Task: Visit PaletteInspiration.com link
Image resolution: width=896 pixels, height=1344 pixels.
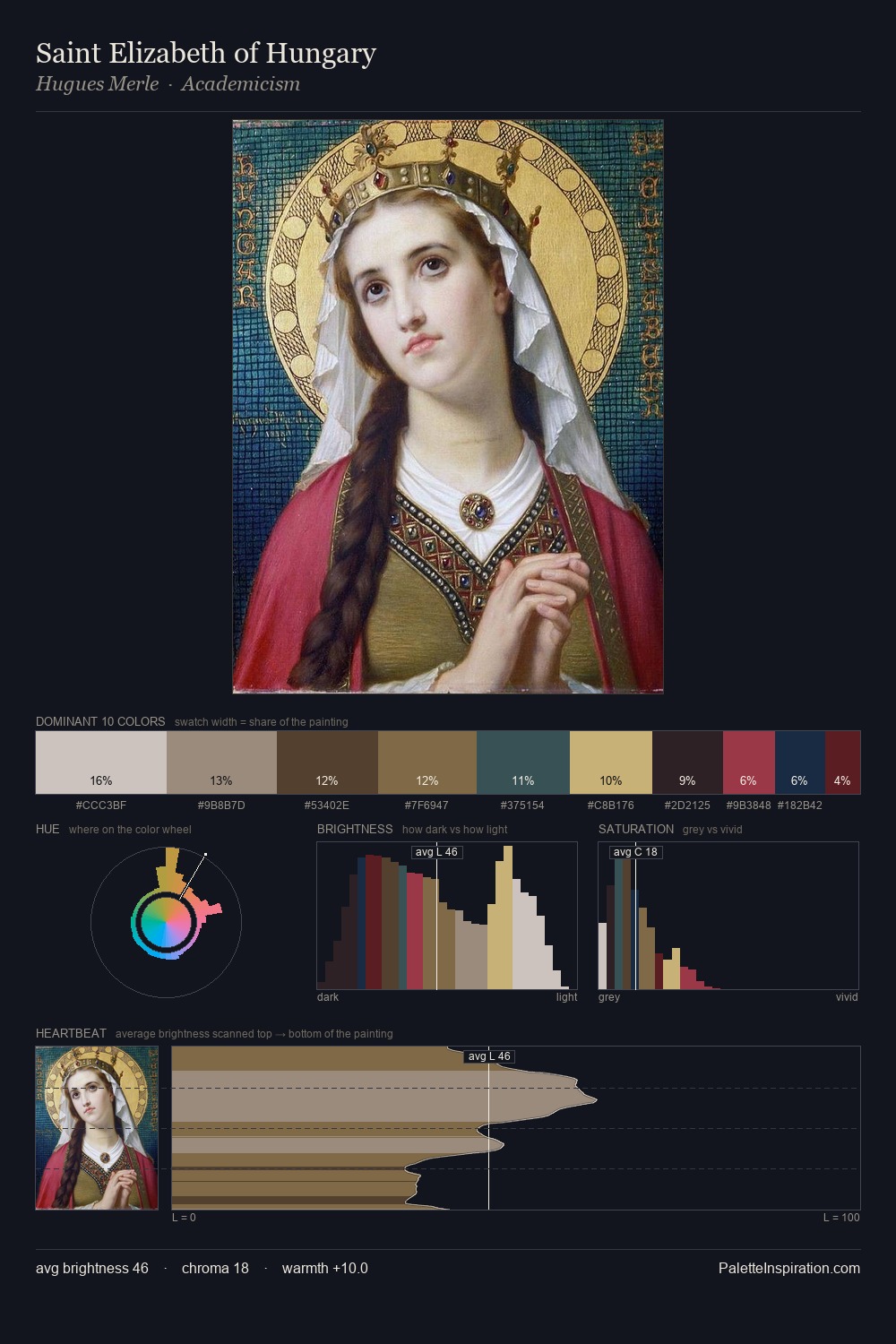Action: click(x=789, y=1268)
